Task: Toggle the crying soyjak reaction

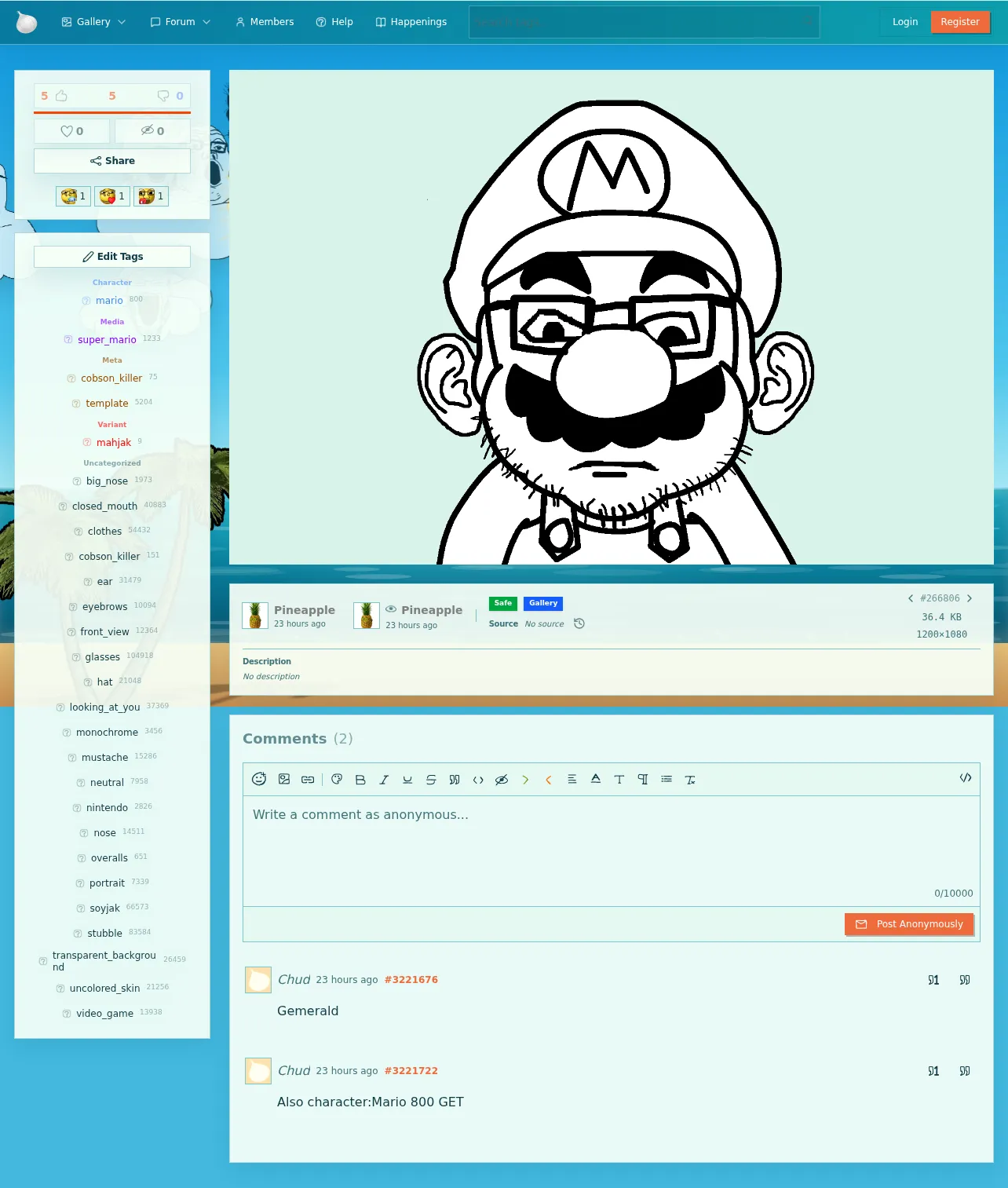Action: click(x=74, y=196)
